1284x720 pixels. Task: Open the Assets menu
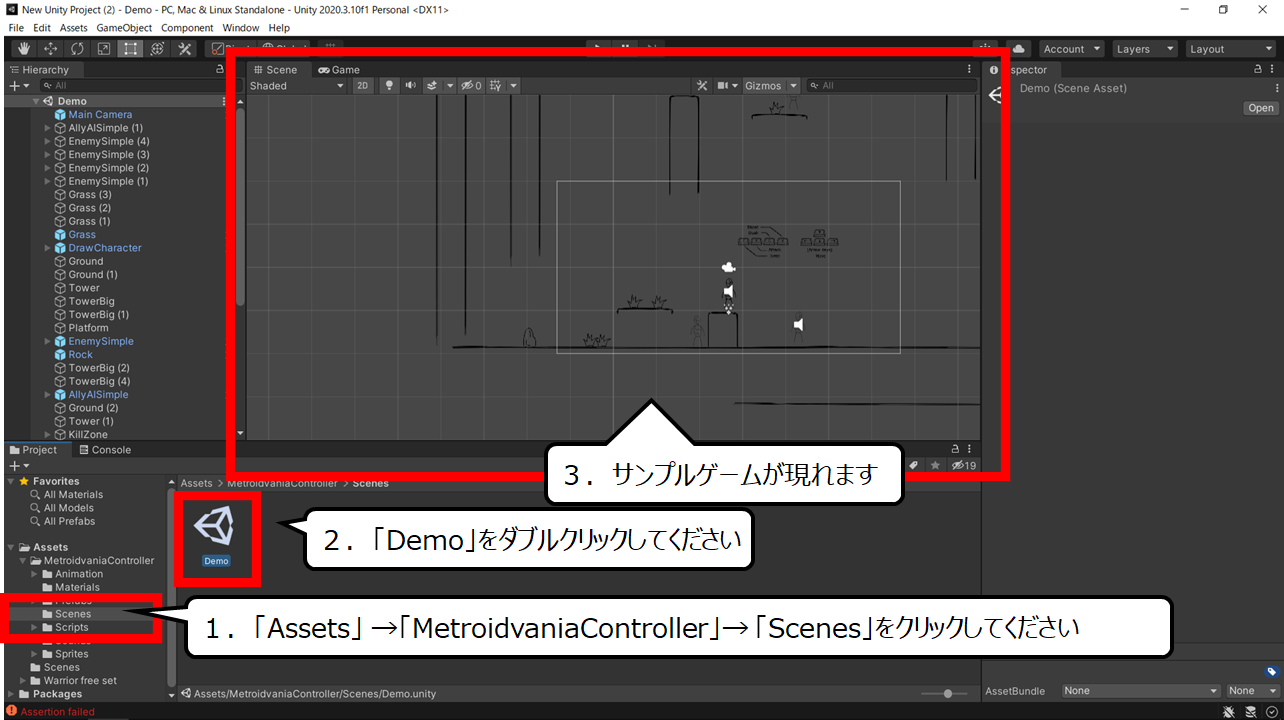[74, 28]
